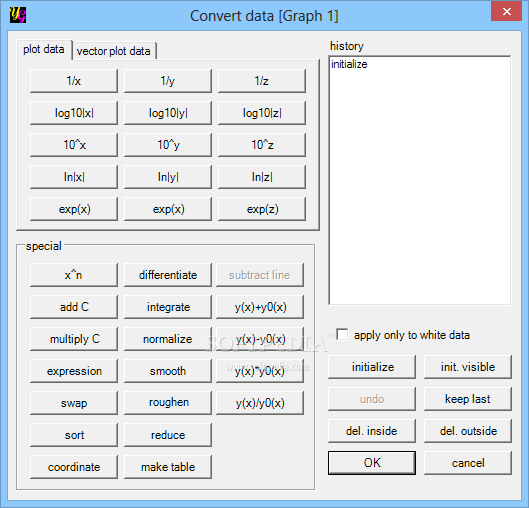The width and height of the screenshot is (529, 508).
Task: Click the init. visible button
Action: tap(468, 367)
